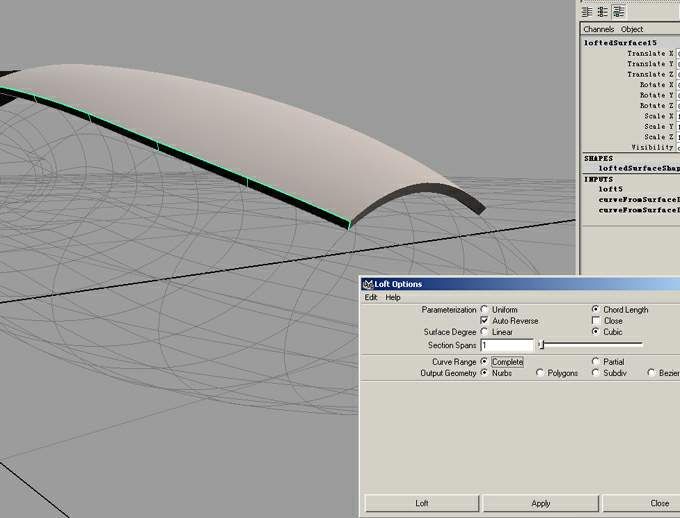Select the Scale Y channel label
The width and height of the screenshot is (680, 518).
[659, 126]
